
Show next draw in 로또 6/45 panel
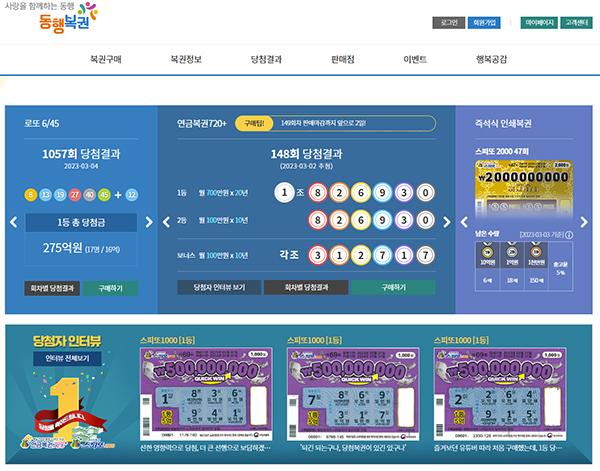(149, 222)
